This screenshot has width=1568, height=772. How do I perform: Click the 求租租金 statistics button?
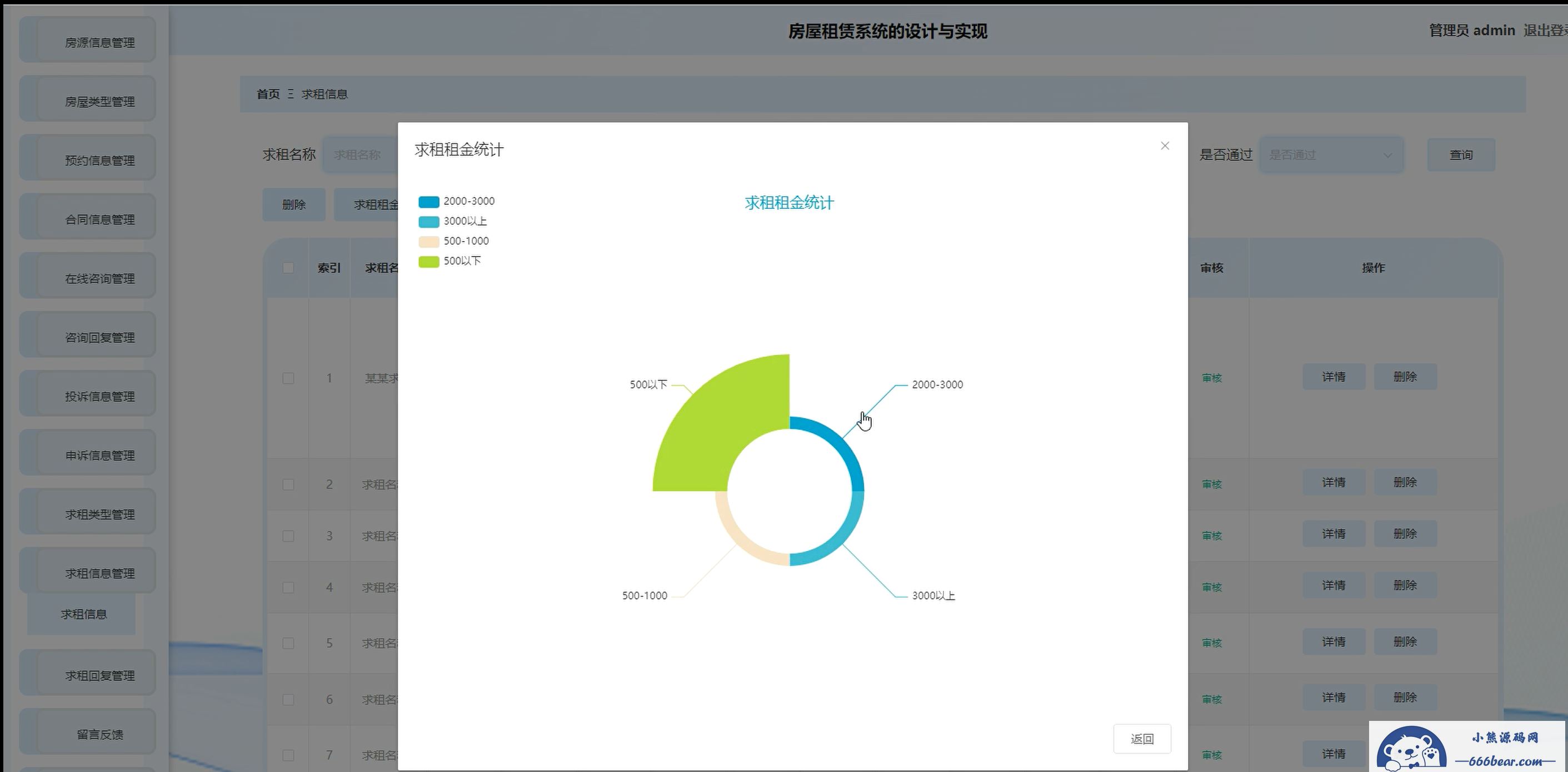coord(366,205)
